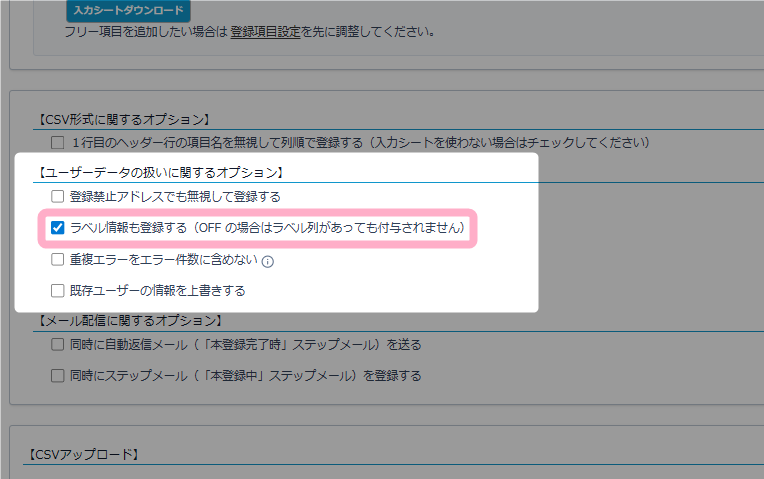Click the 本登録完了時 auto-reply mail label text
Image resolution: width=764 pixels, height=479 pixels.
click(x=245, y=345)
